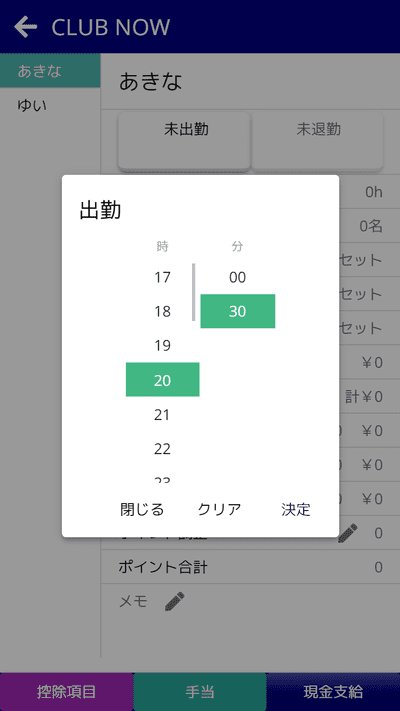Select the highlighted hour 20
Viewport: 400px width, 711px height.
tap(162, 380)
